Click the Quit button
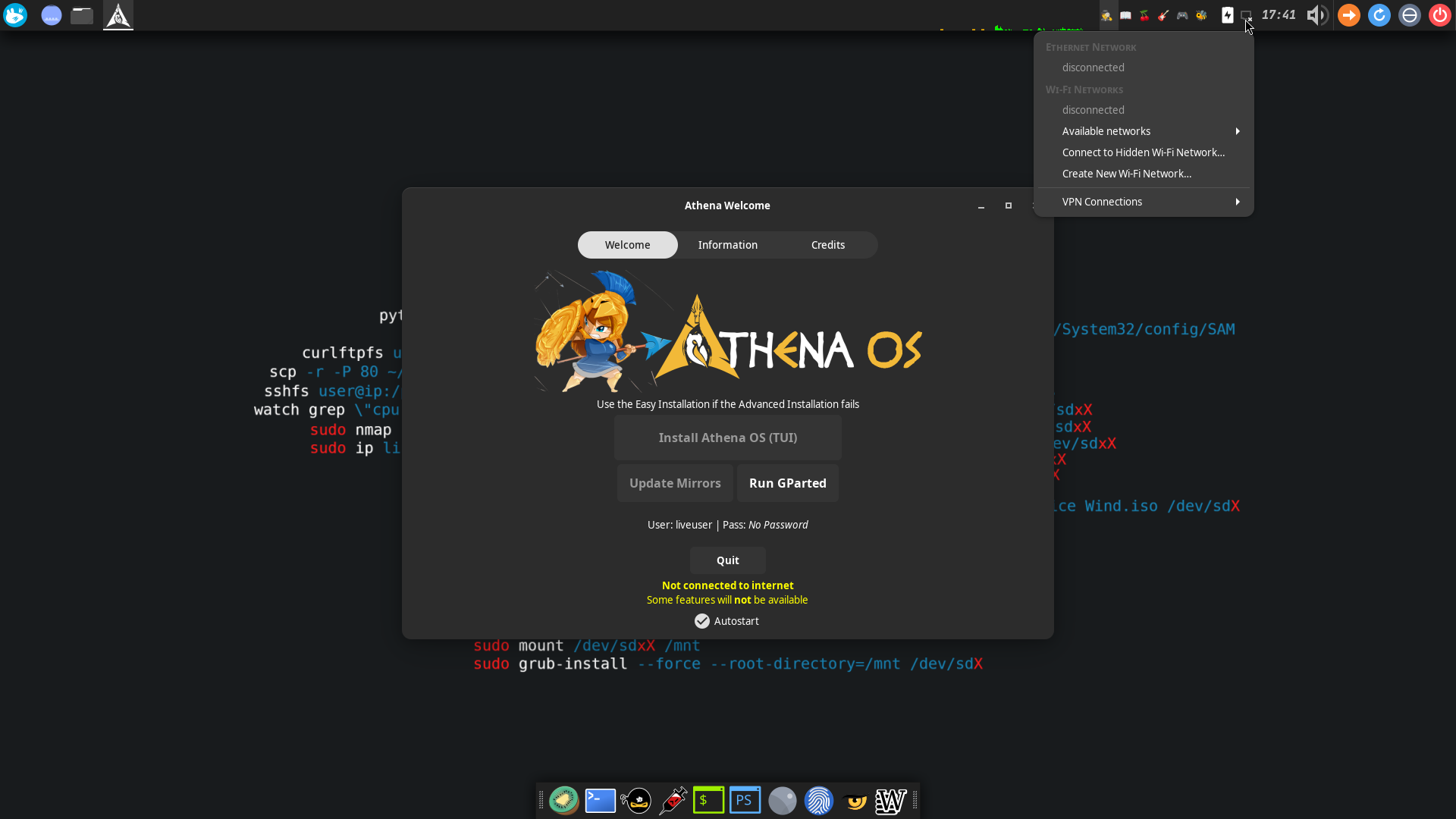The image size is (1456, 819). click(x=728, y=560)
